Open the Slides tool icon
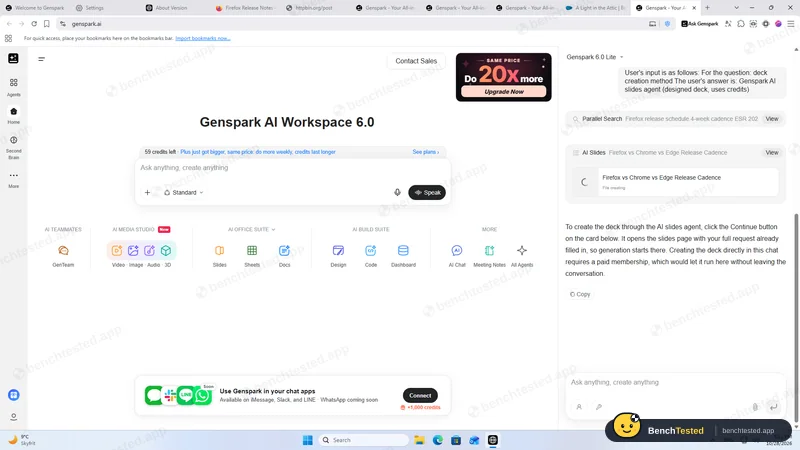Image resolution: width=800 pixels, height=450 pixels. pos(219,251)
